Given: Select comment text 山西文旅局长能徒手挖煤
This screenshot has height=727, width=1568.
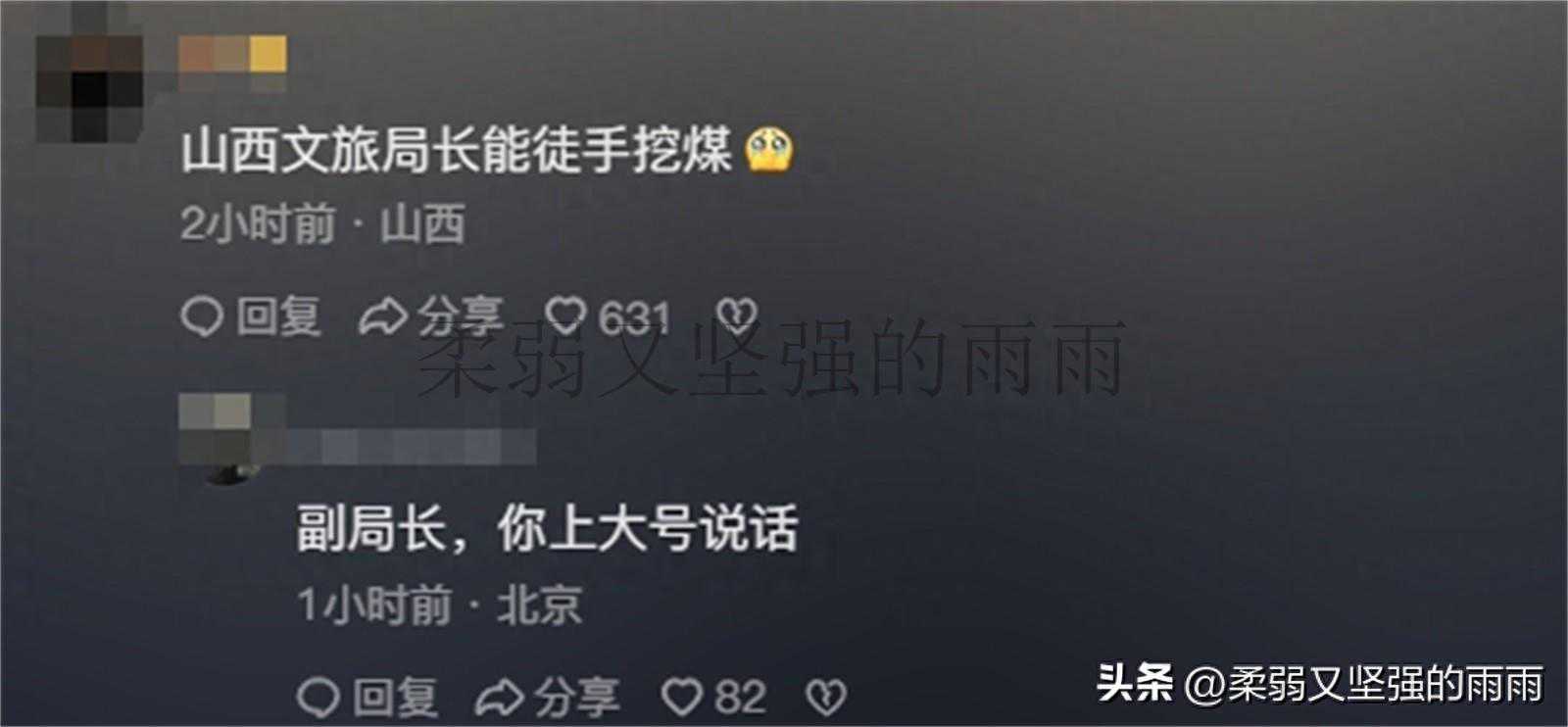Looking at the screenshot, I should coord(457,151).
